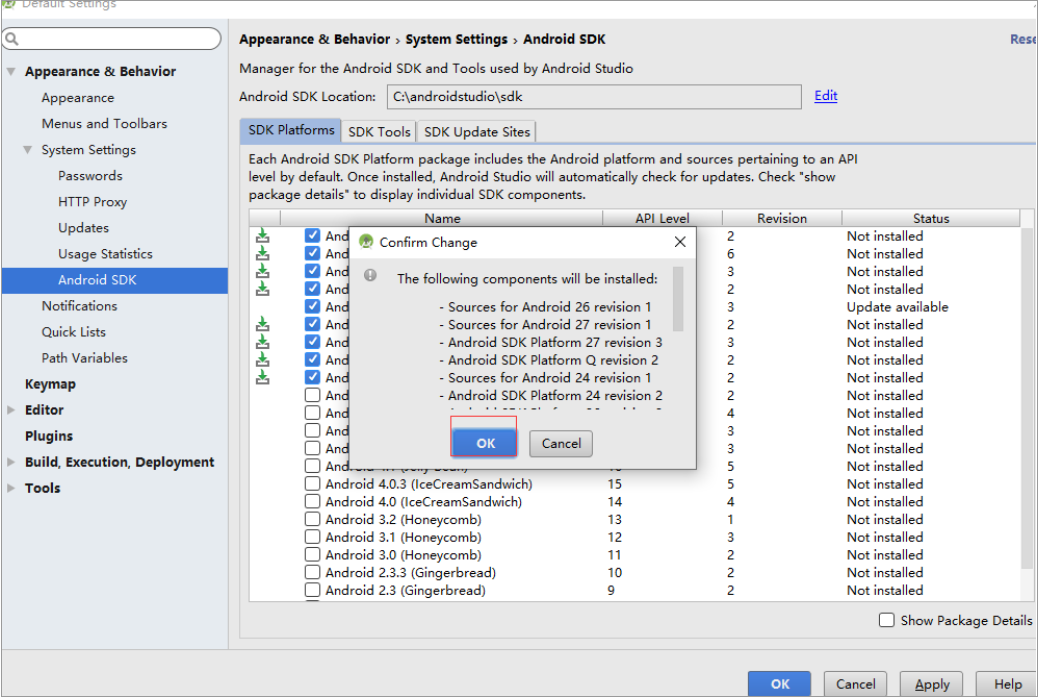This screenshot has width=1041, height=700.
Task: Click the Android Studio icon in the Confirm Change title
Action: tap(366, 242)
